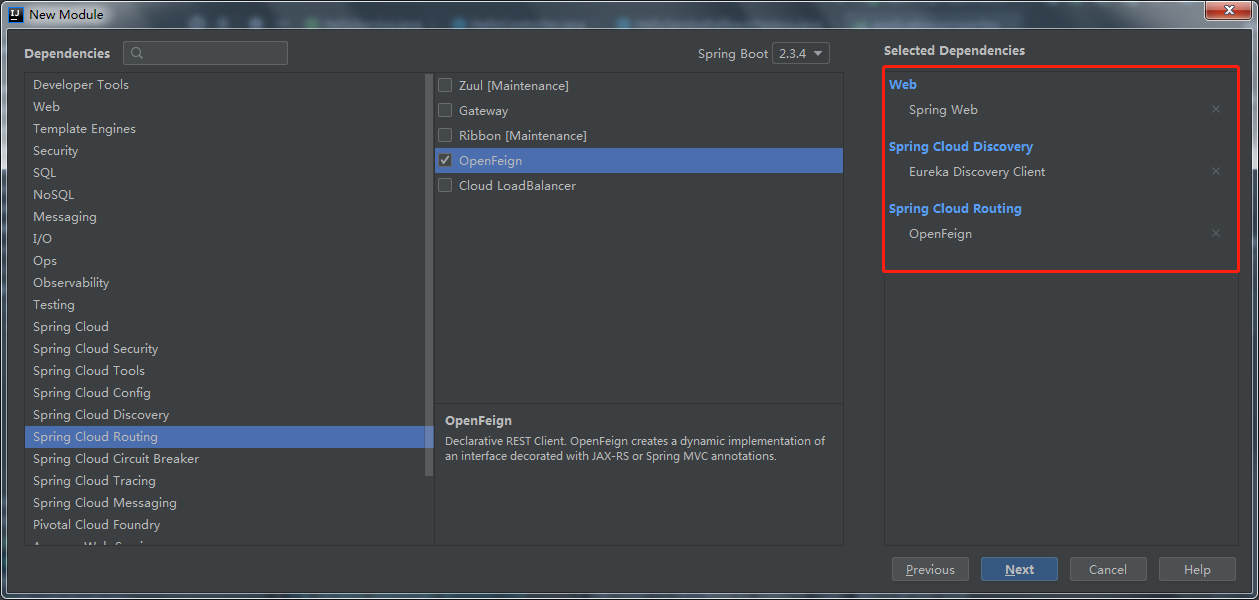The width and height of the screenshot is (1259, 600).
Task: Select Spring Cloud Tools category
Action: pos(228,371)
